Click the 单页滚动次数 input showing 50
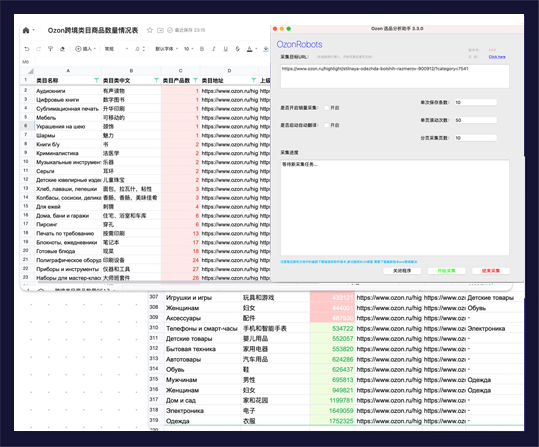This screenshot has width=539, height=447. (476, 120)
